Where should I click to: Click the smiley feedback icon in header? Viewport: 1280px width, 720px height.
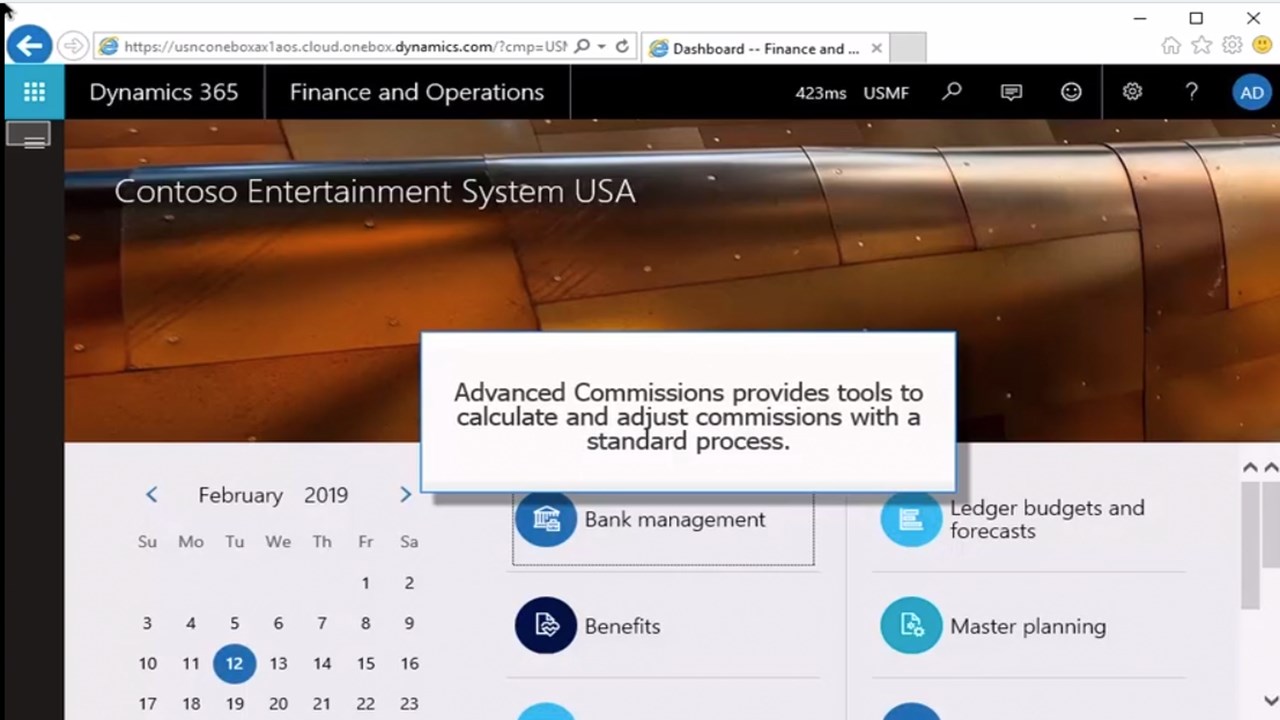pyautogui.click(x=1071, y=92)
